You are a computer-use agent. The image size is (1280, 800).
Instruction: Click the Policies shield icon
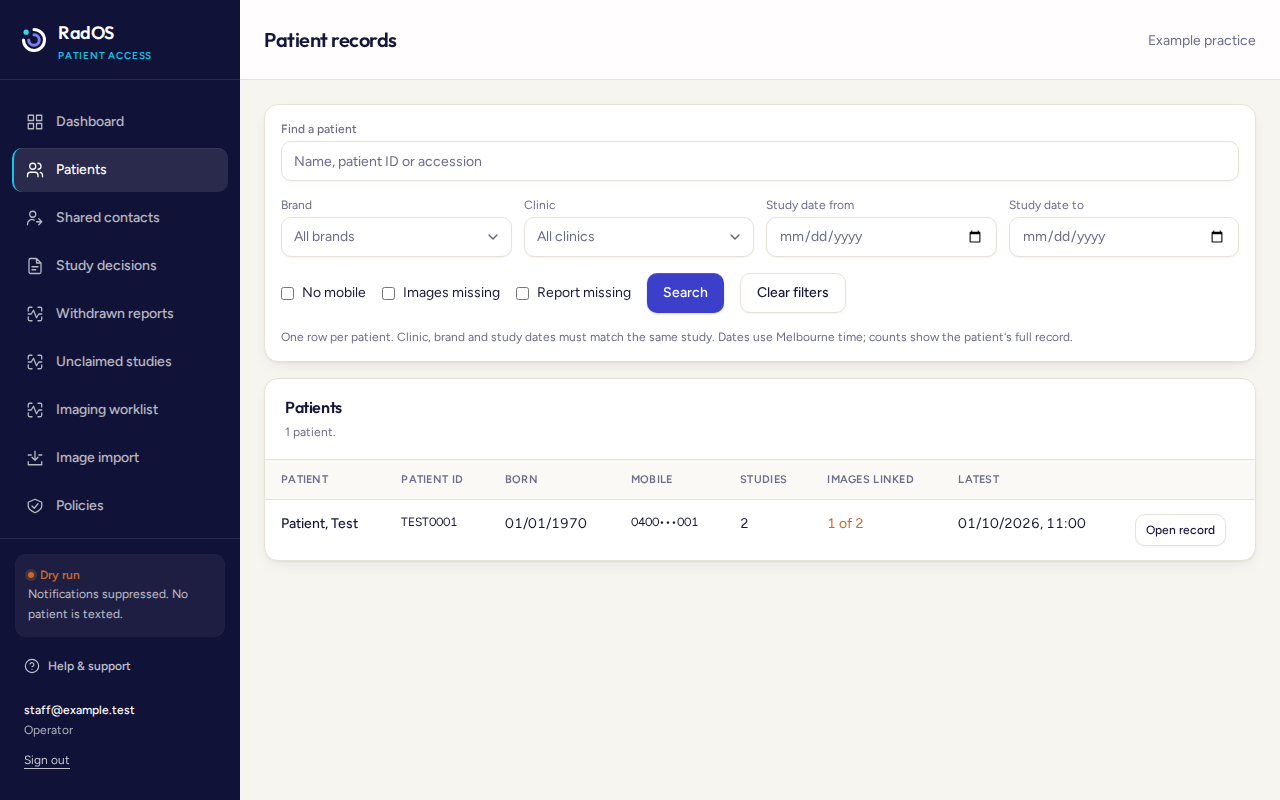pos(35,506)
